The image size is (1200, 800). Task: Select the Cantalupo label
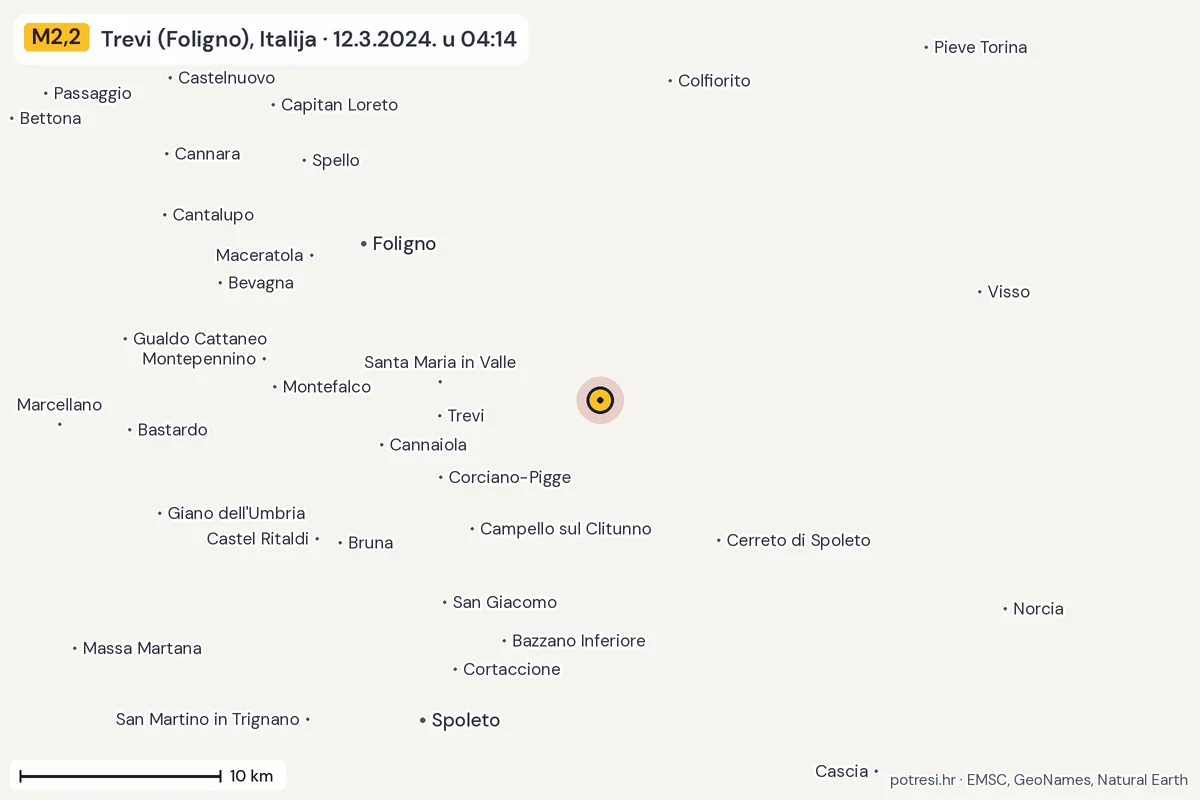(x=213, y=215)
